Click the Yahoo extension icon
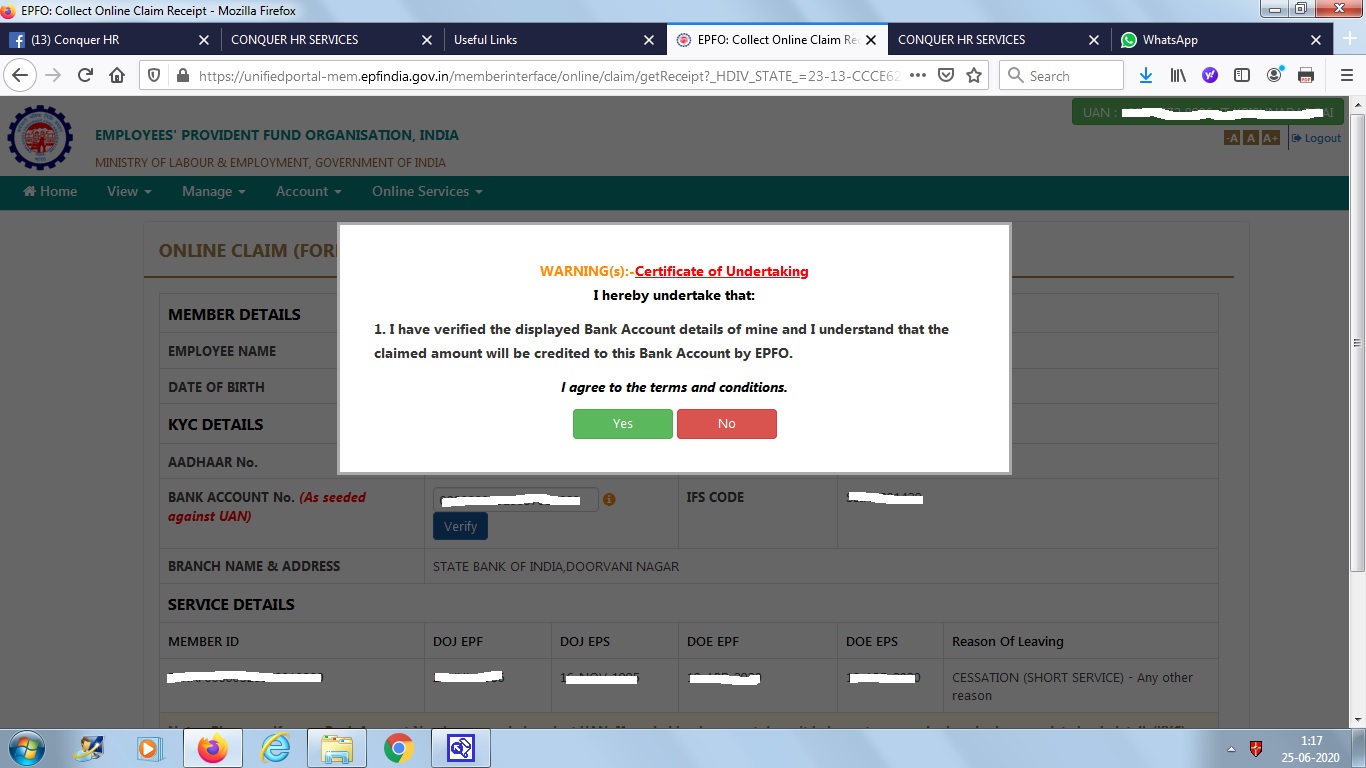 click(x=1210, y=75)
